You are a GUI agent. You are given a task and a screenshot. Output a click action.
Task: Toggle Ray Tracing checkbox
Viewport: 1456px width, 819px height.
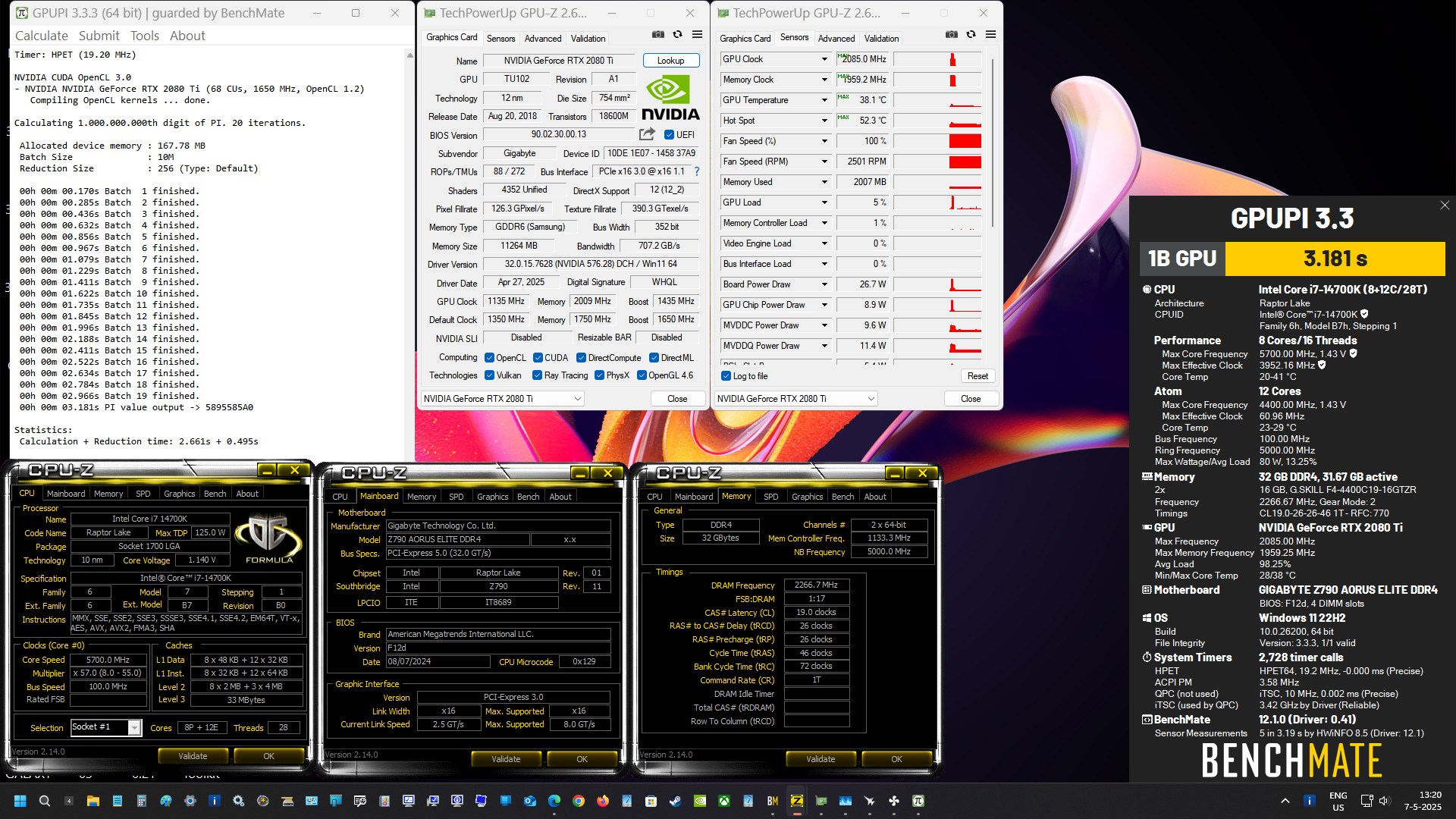click(537, 375)
